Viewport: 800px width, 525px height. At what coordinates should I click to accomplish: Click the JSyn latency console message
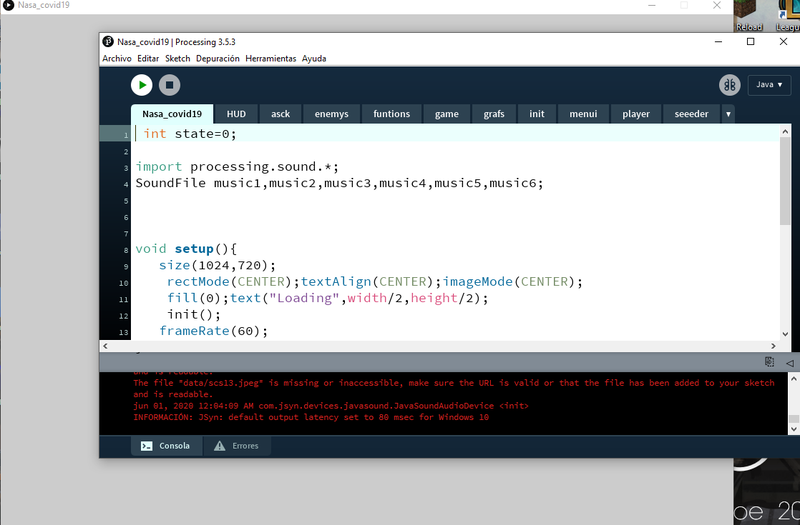click(x=311, y=417)
